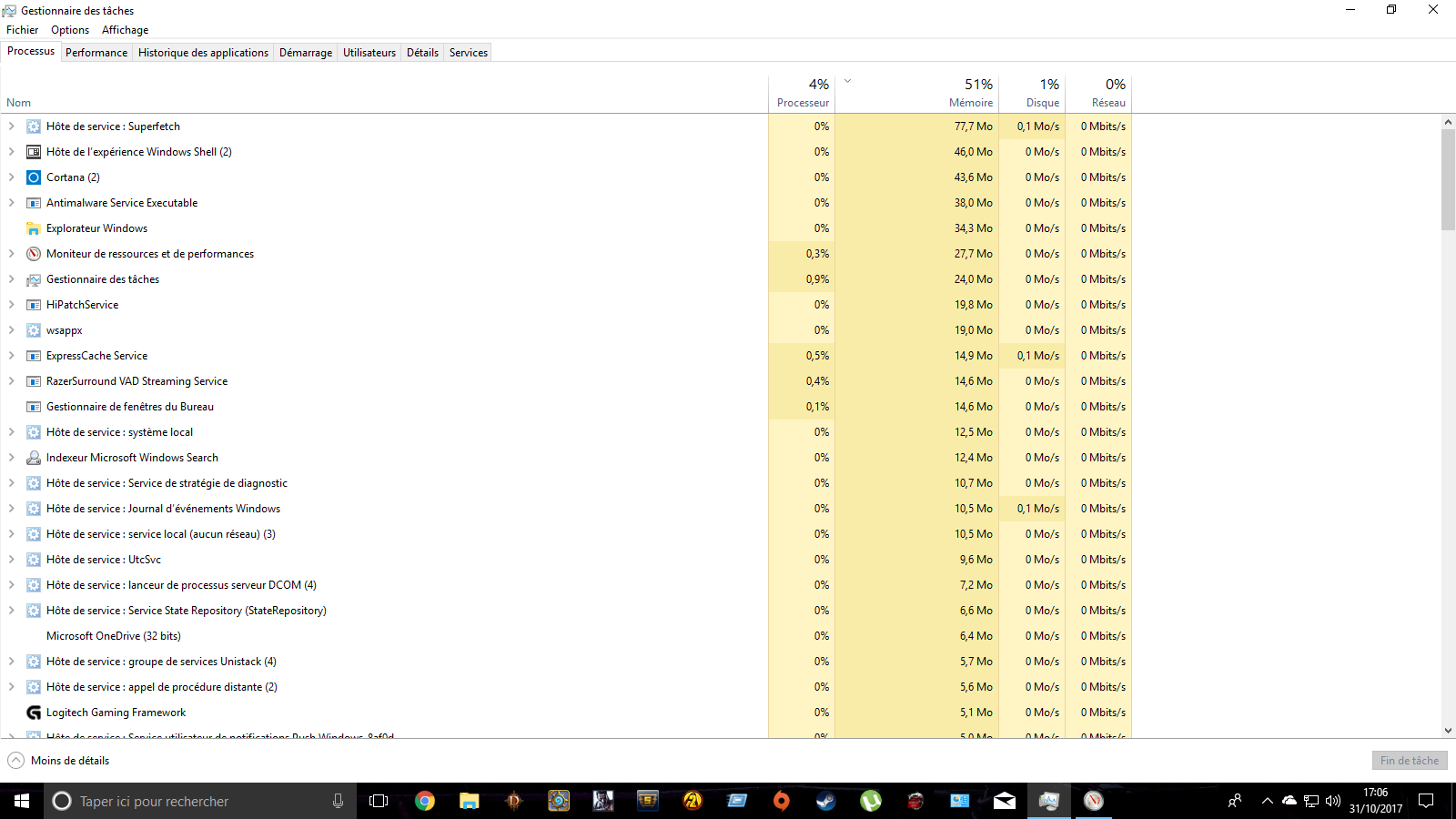The height and width of the screenshot is (819, 1456).
Task: Click the vertical scrollbar thumb in process list
Action: pos(1448,180)
